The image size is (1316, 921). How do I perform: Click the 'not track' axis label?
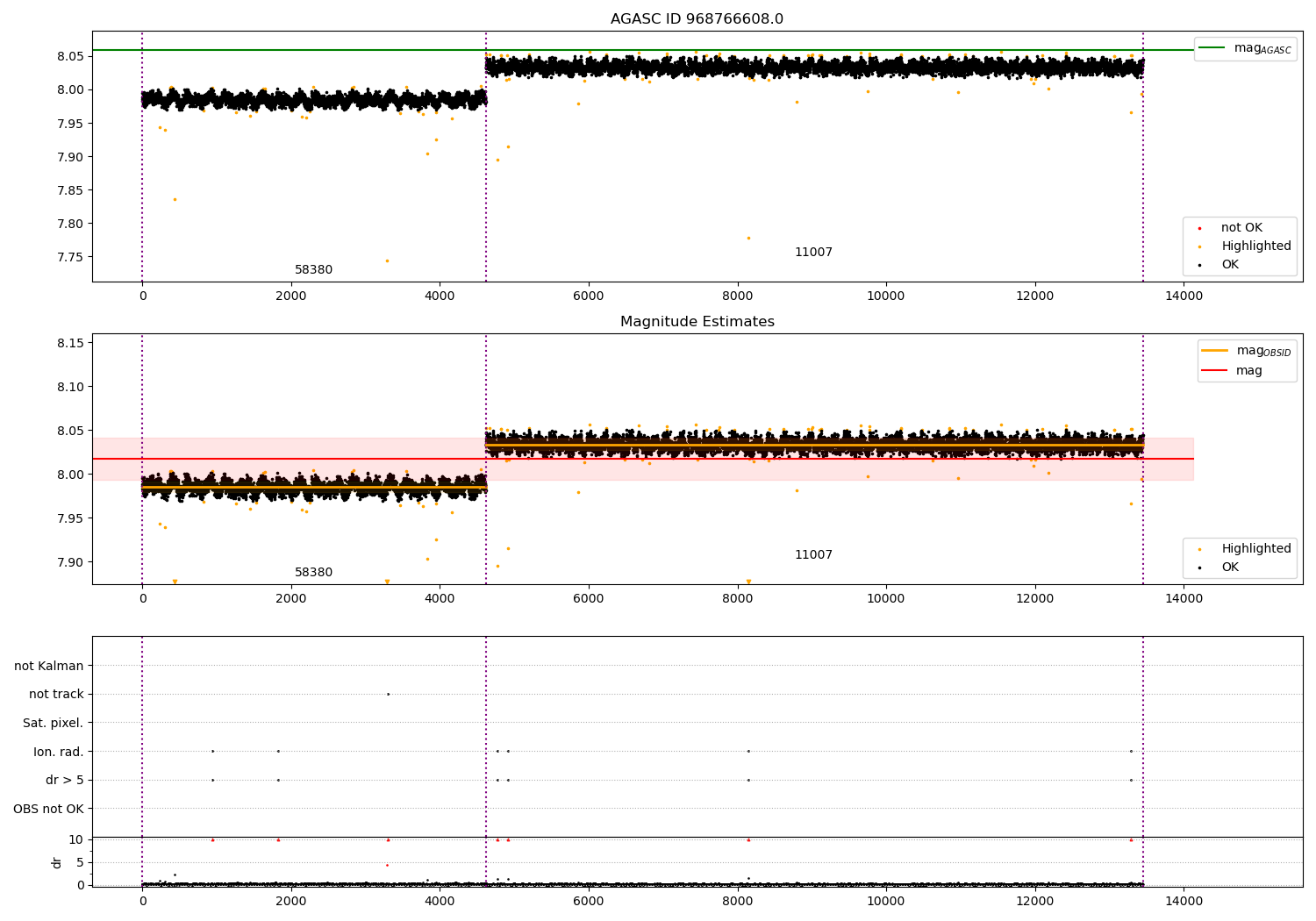click(x=56, y=695)
